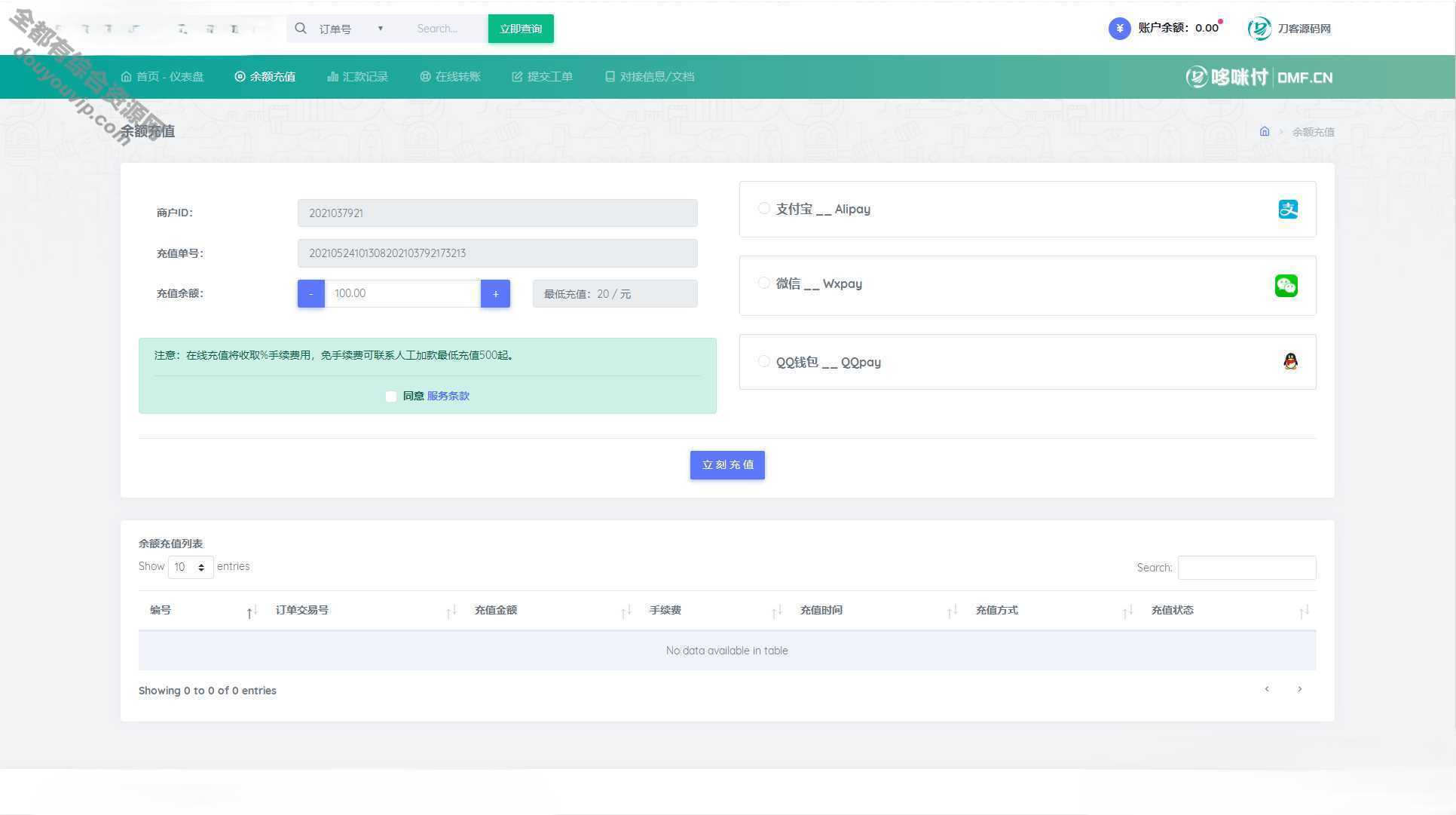Switch to 在线转账 tab
This screenshot has width=1456, height=815.
pos(452,76)
